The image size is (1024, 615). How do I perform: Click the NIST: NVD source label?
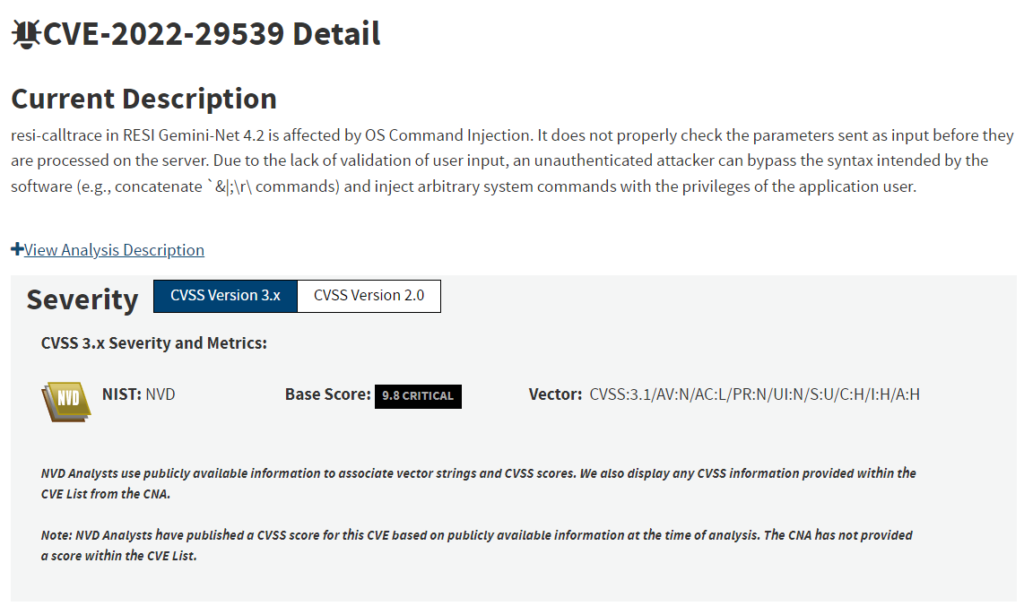pyautogui.click(x=139, y=395)
